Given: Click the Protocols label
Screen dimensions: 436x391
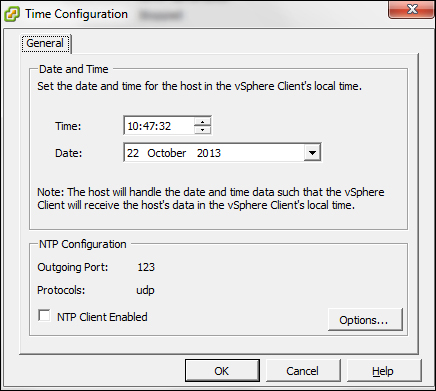Looking at the screenshot, I should pos(61,290).
